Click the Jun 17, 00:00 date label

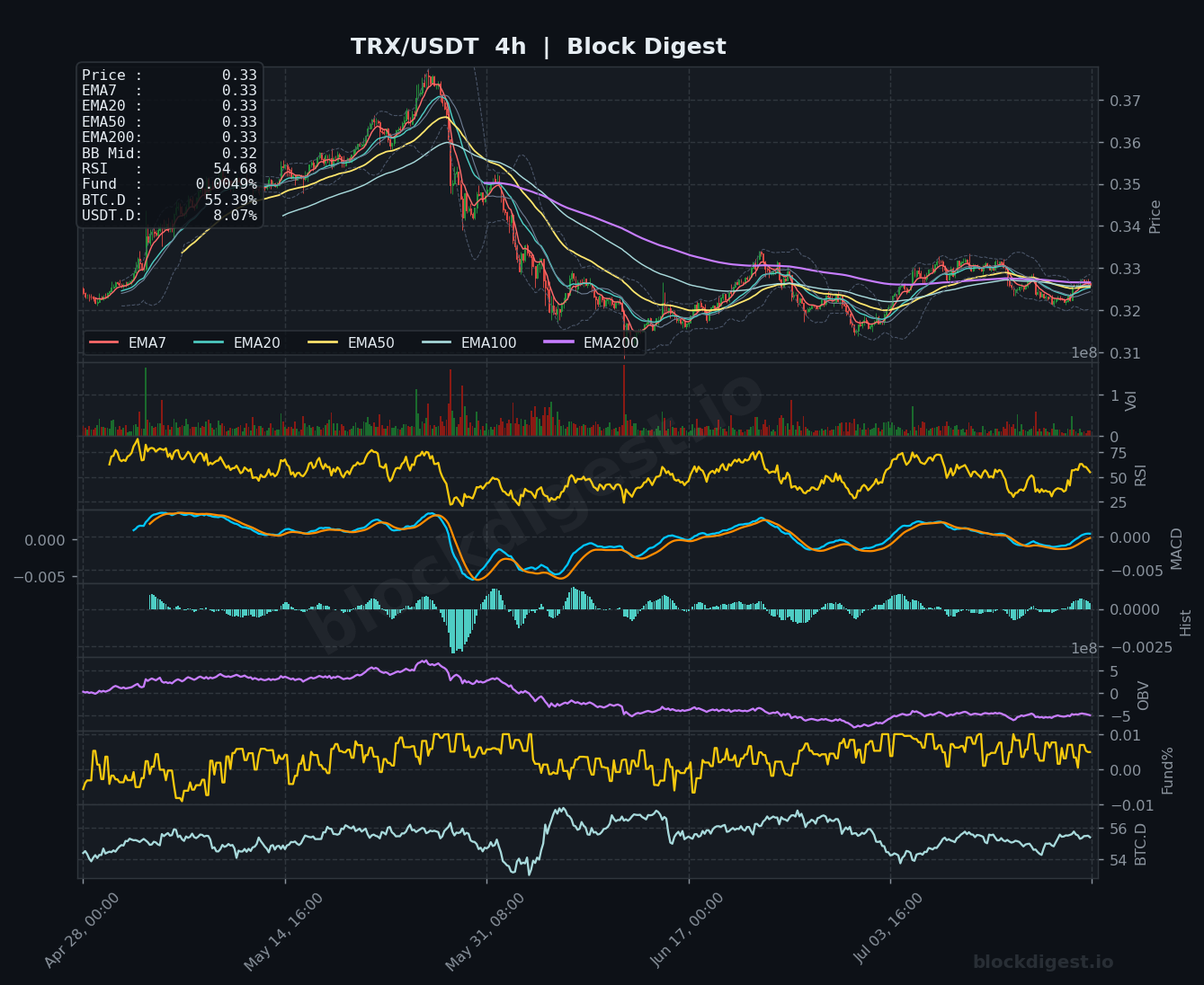coord(686,931)
